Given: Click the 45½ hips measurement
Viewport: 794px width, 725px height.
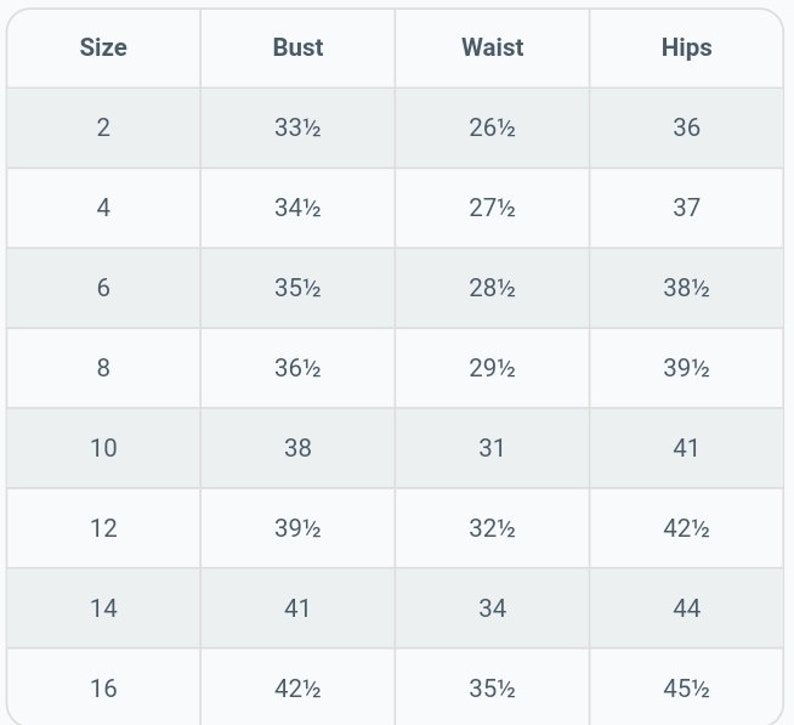Looking at the screenshot, I should coord(686,689).
